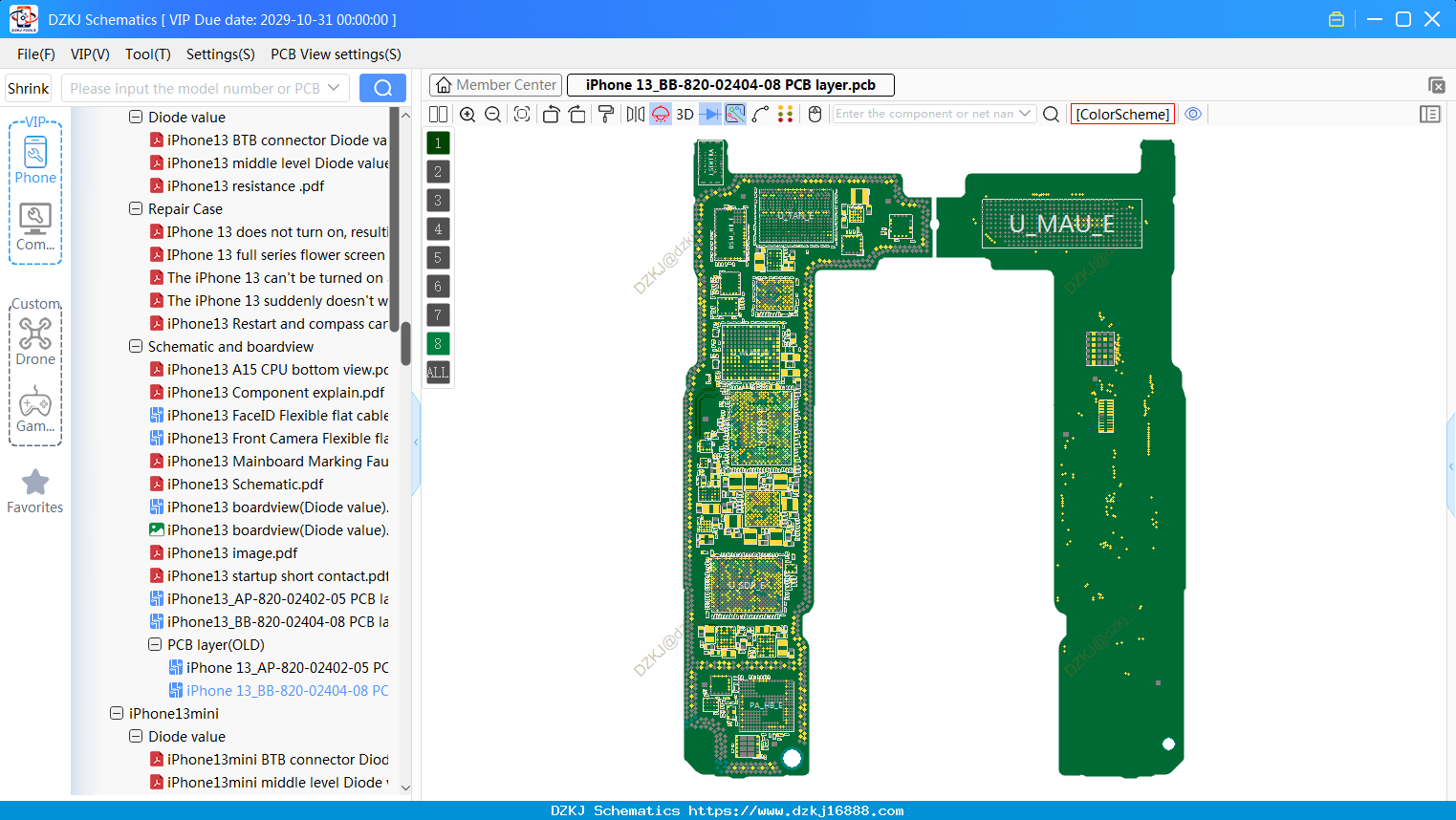This screenshot has width=1456, height=820.
Task: Click the tree panel vertical scrollbar
Action: coord(405,342)
